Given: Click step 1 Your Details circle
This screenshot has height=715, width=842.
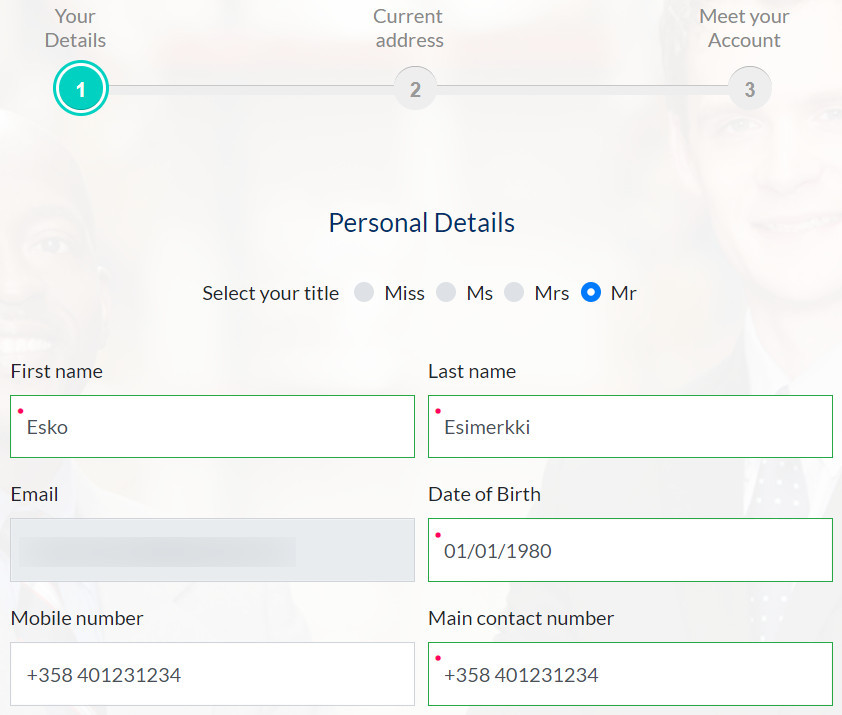Looking at the screenshot, I should pos(81,89).
